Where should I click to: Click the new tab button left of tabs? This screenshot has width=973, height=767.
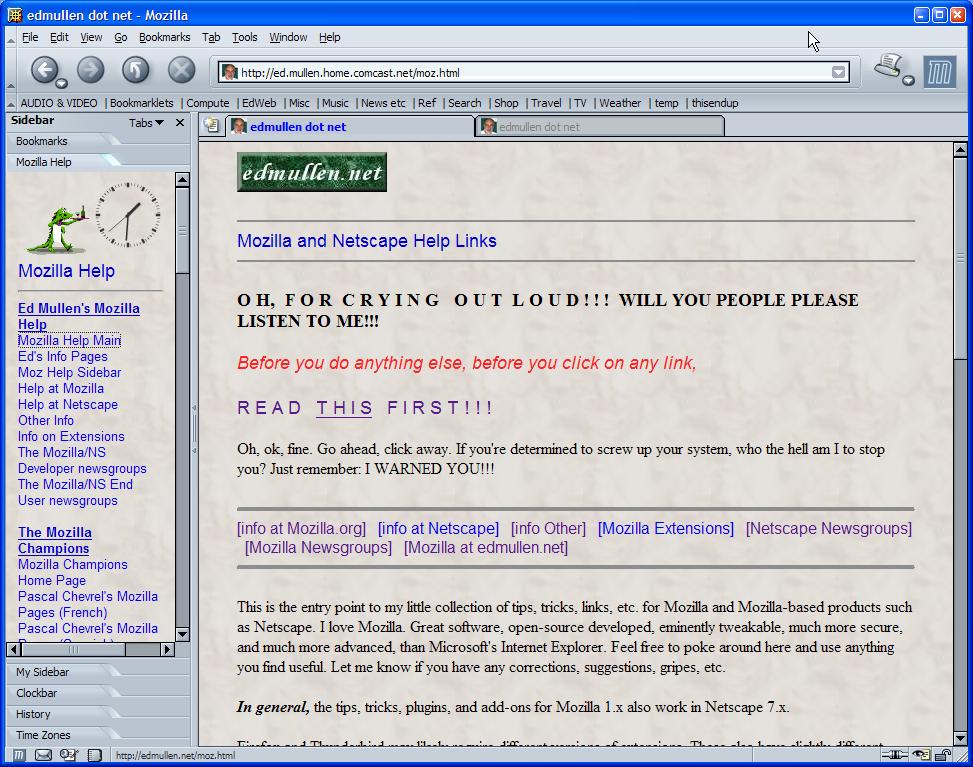211,126
